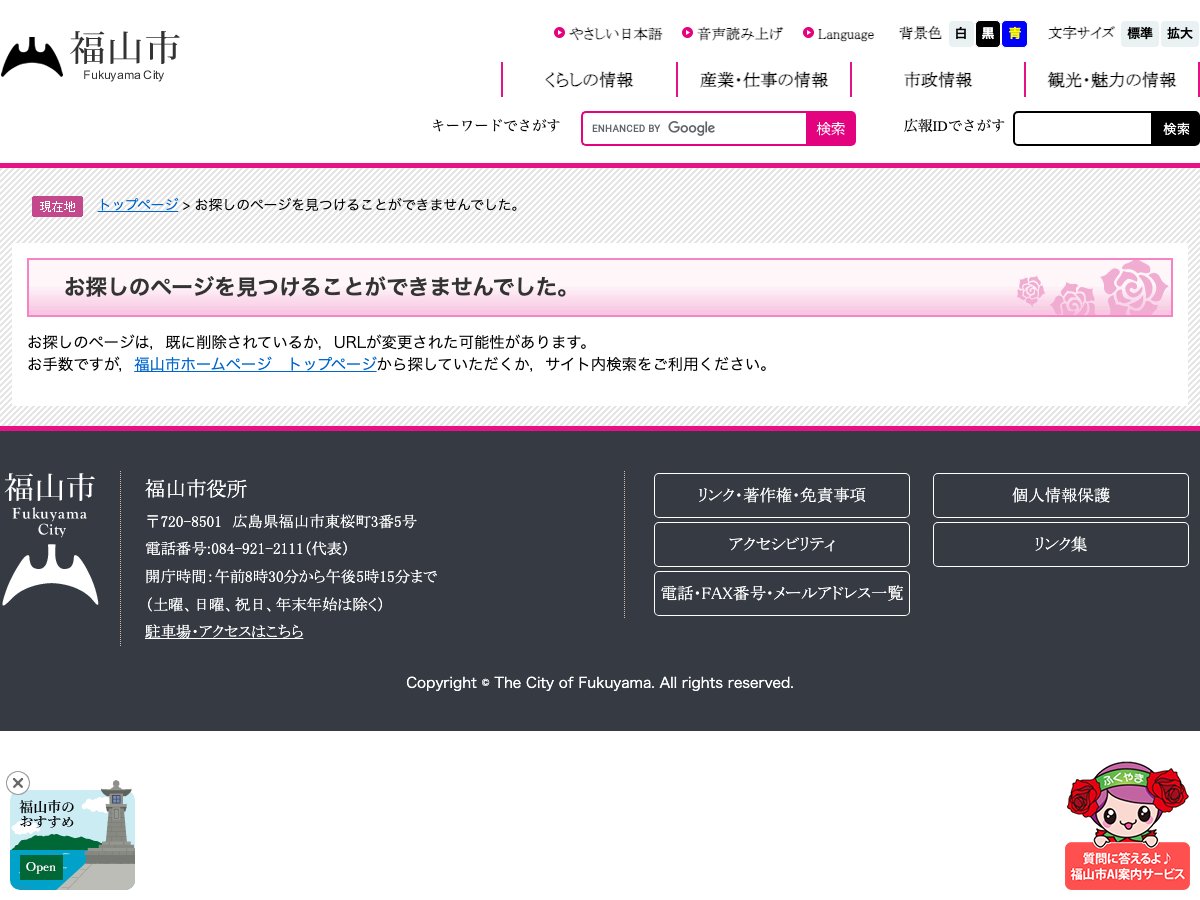1200x900 pixels.
Task: Open Language selection link
Action: point(838,34)
